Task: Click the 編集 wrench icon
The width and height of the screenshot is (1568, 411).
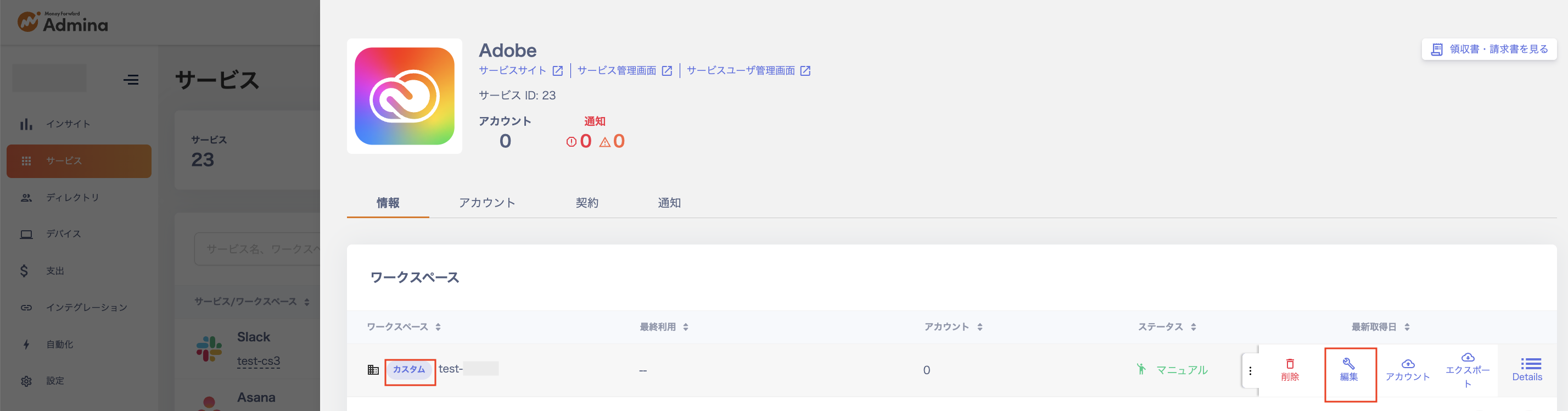Action: click(1348, 364)
